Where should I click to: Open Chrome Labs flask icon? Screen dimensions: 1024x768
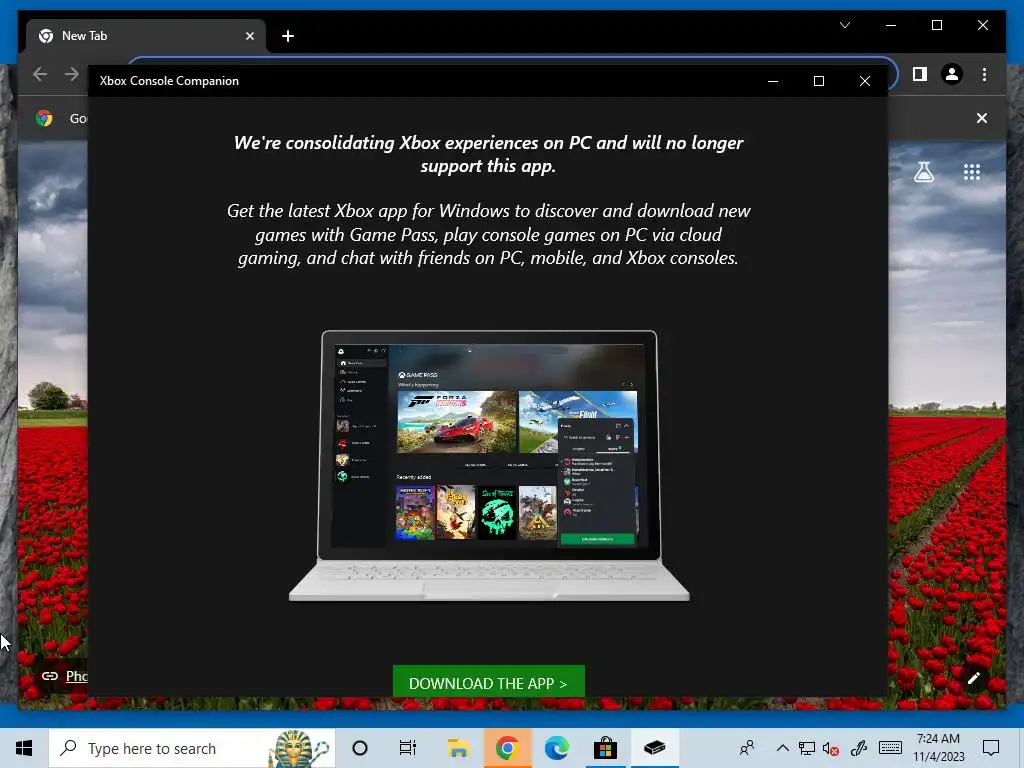923,172
